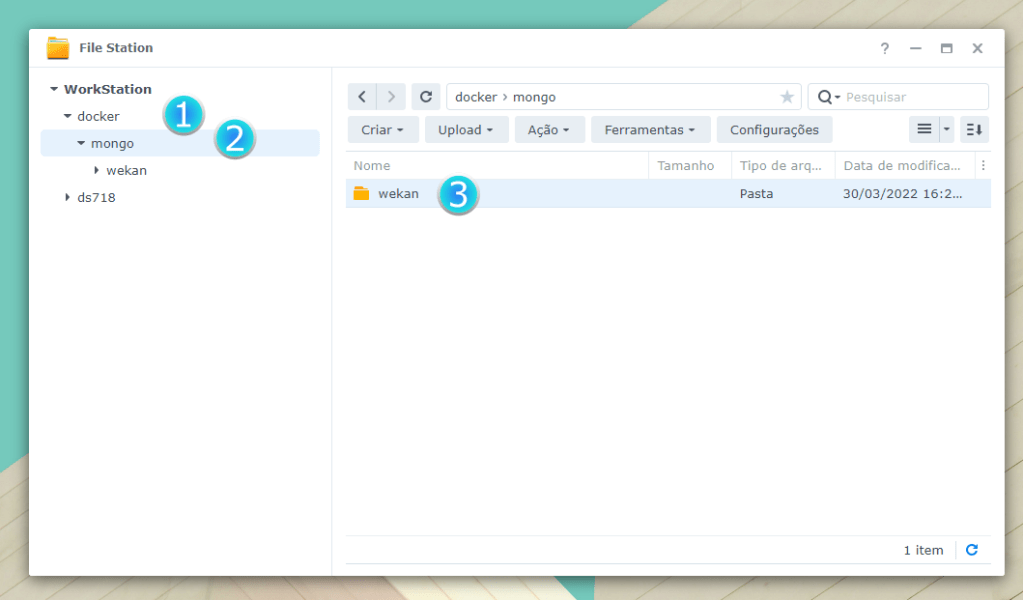Open the Criar dropdown menu
The height and width of the screenshot is (600, 1023).
(383, 130)
